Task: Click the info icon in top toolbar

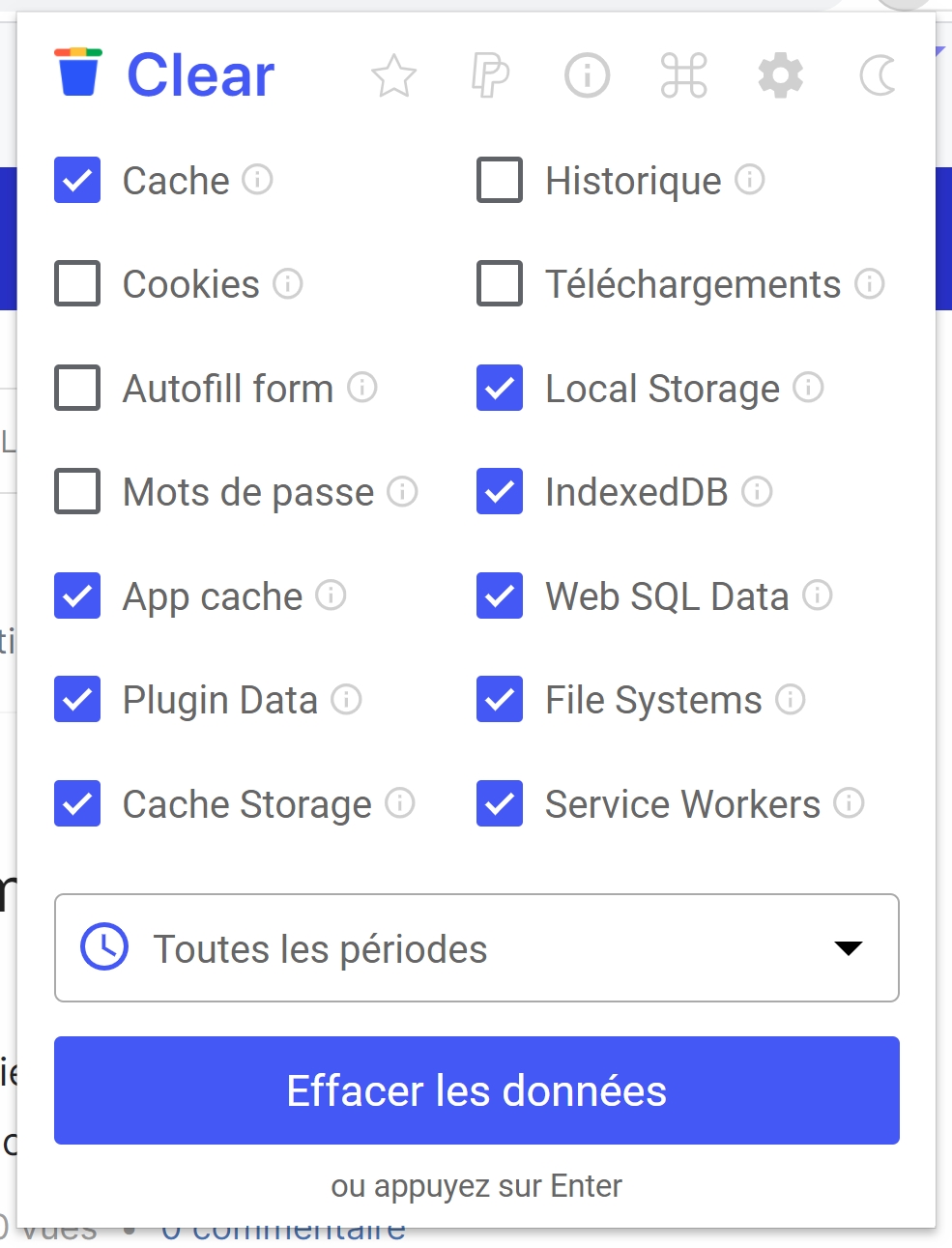Action: (x=587, y=75)
